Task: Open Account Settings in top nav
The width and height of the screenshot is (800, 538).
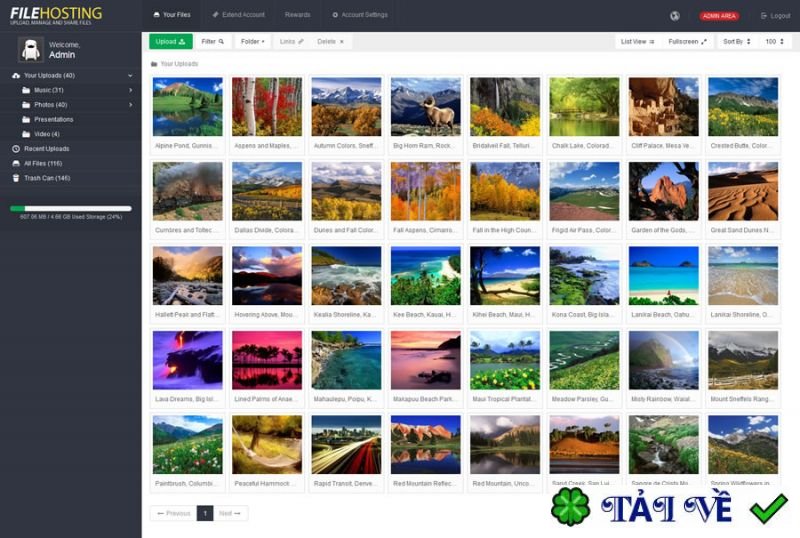Action: coord(360,15)
